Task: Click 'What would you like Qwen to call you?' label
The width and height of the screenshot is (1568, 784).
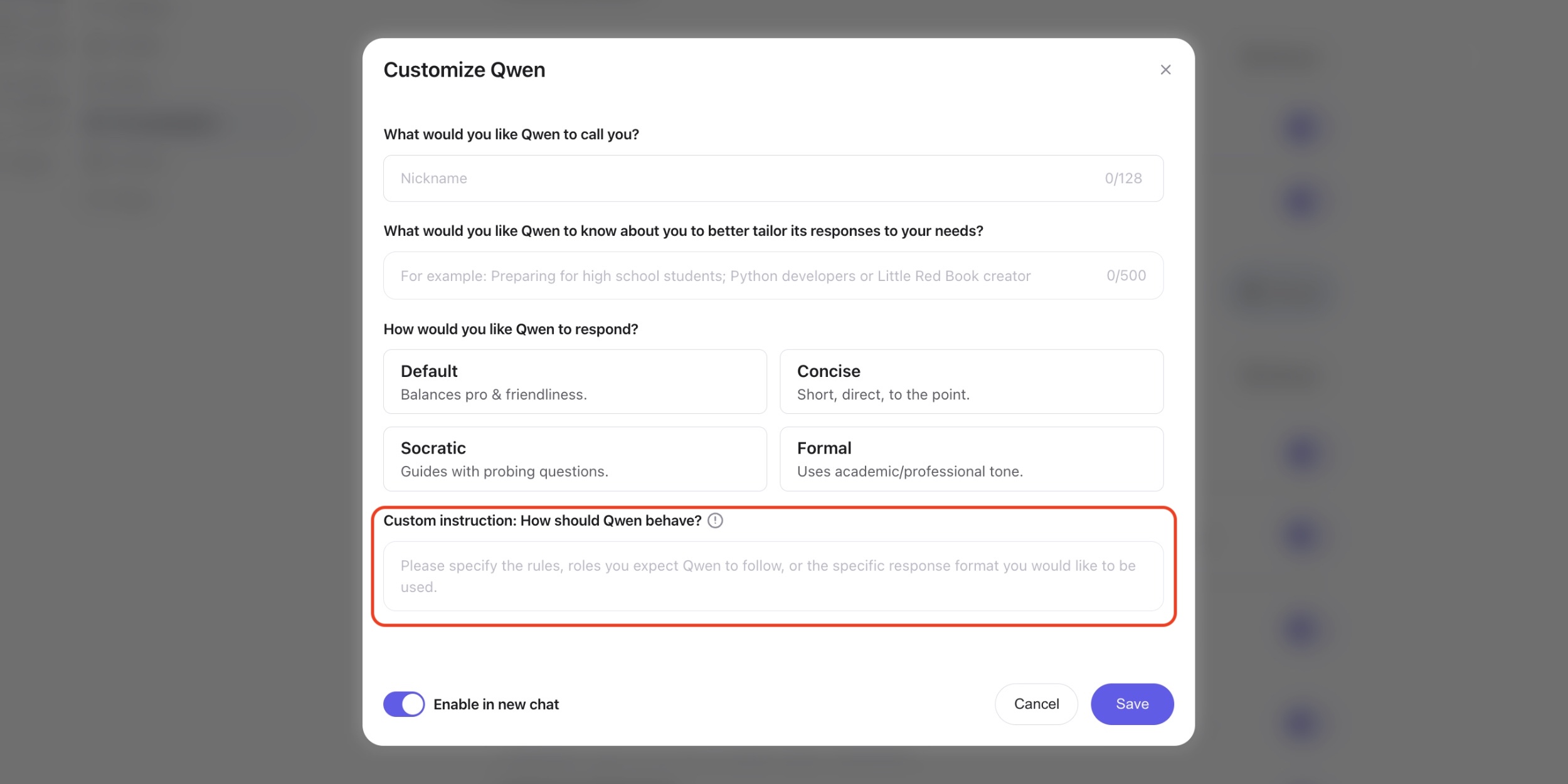Action: pos(511,134)
